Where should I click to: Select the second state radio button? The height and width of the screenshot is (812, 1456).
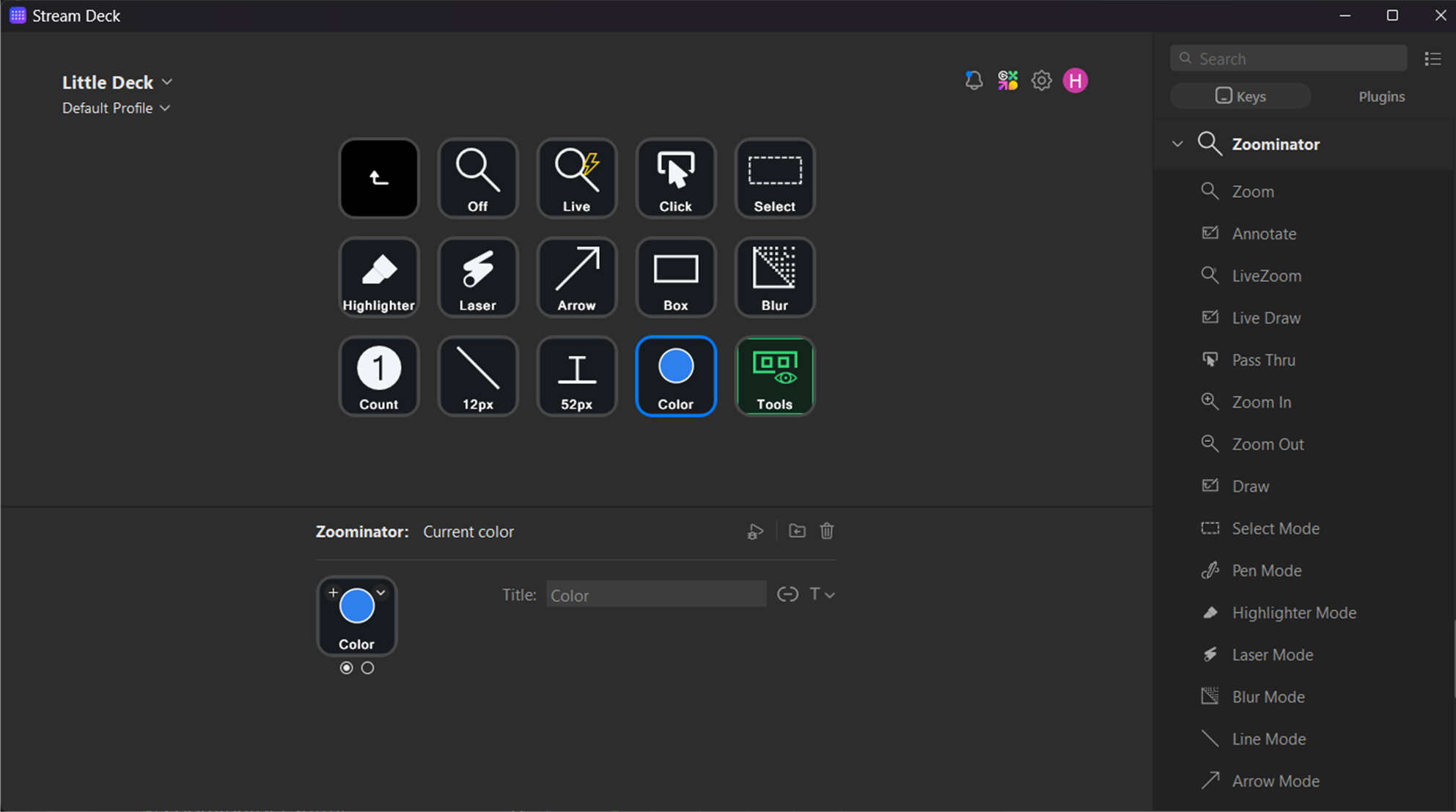367,668
